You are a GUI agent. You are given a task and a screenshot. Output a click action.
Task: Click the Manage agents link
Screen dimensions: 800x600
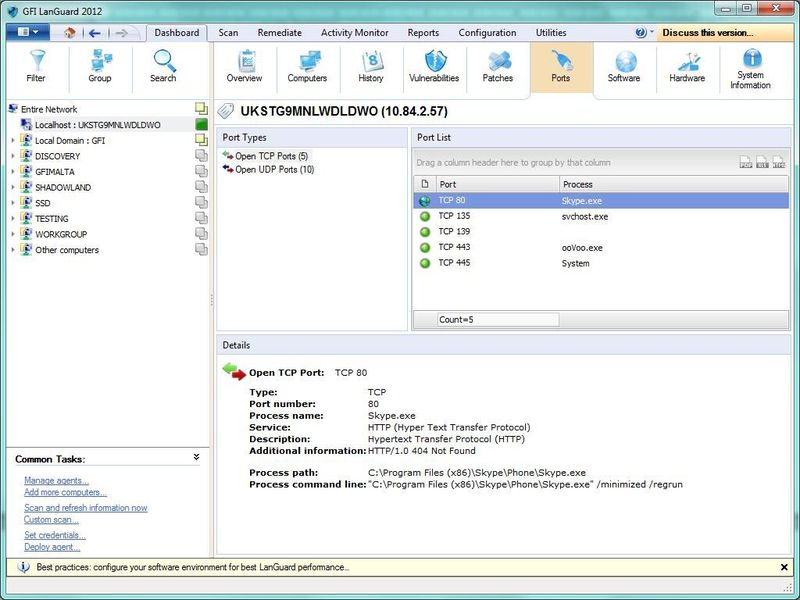56,481
